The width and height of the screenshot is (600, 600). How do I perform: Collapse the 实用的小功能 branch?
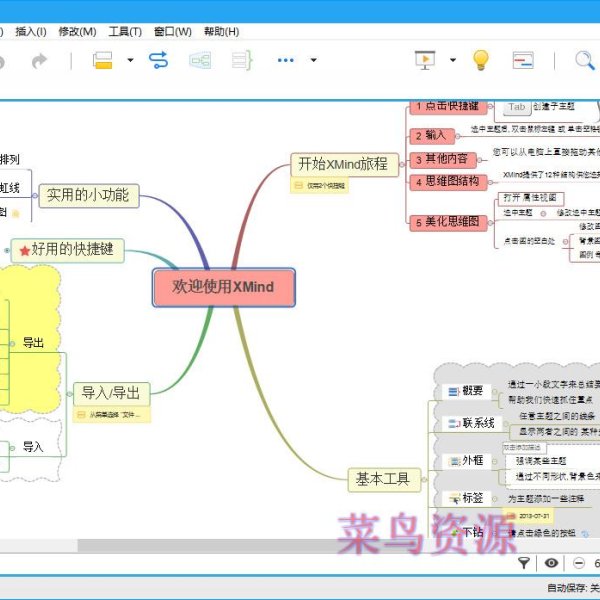coord(35,196)
